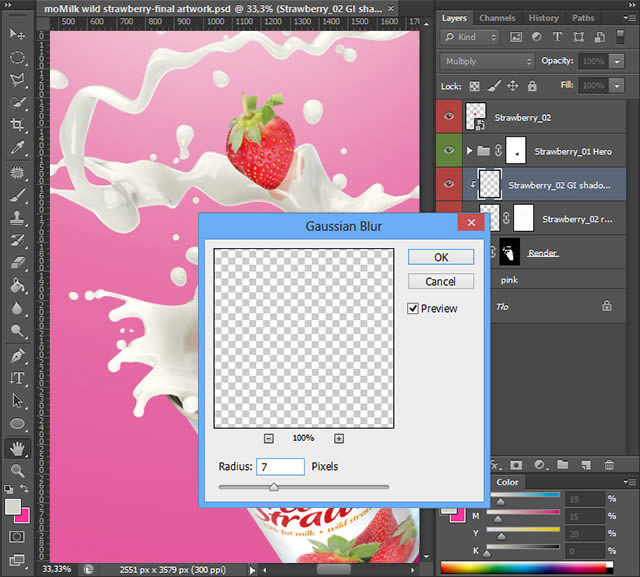The image size is (640, 577).
Task: Select the Hand tool
Action: 17,448
